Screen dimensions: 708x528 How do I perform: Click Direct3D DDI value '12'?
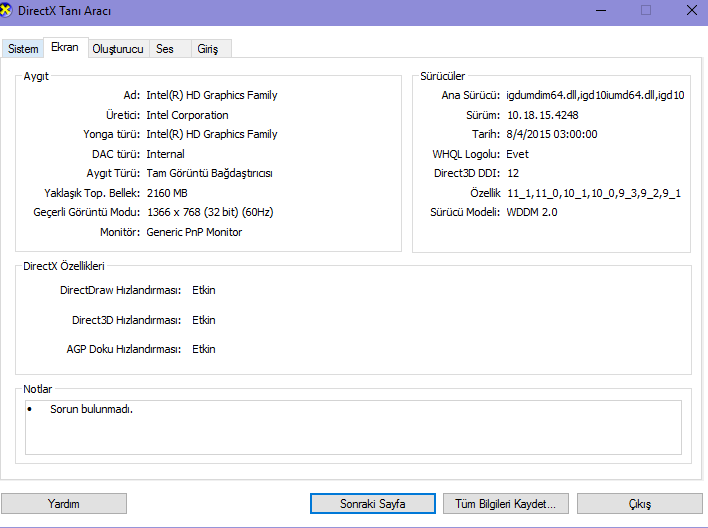pos(513,173)
